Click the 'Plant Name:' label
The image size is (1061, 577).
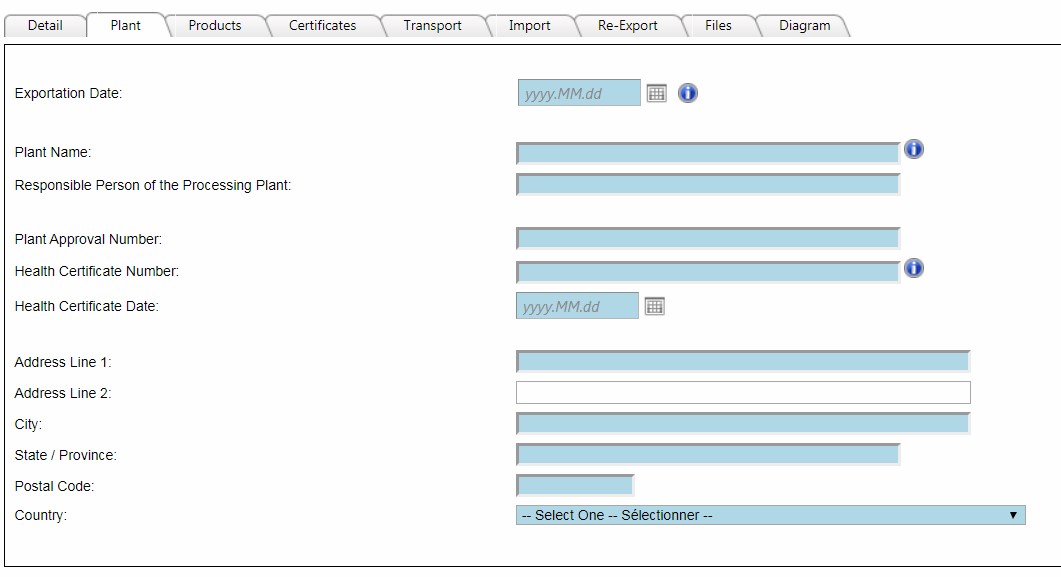53,152
